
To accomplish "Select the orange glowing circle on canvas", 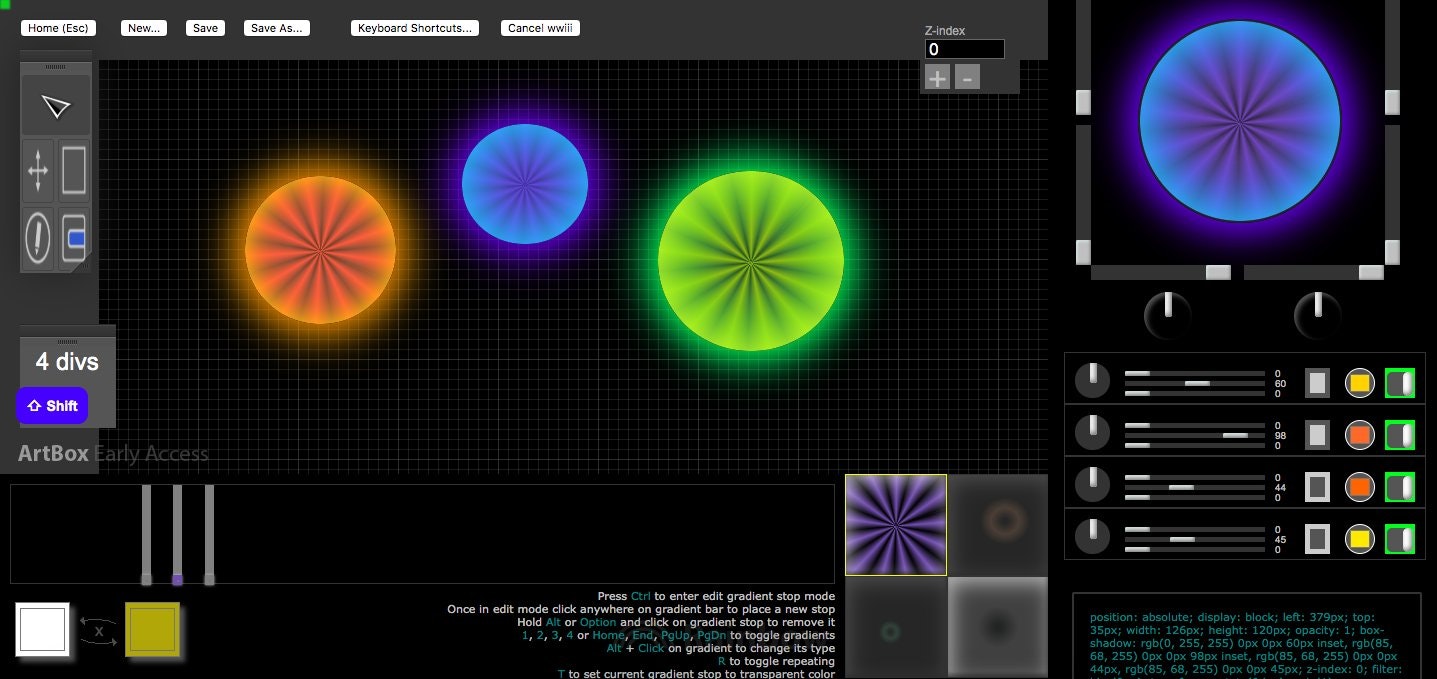I will pyautogui.click(x=320, y=249).
